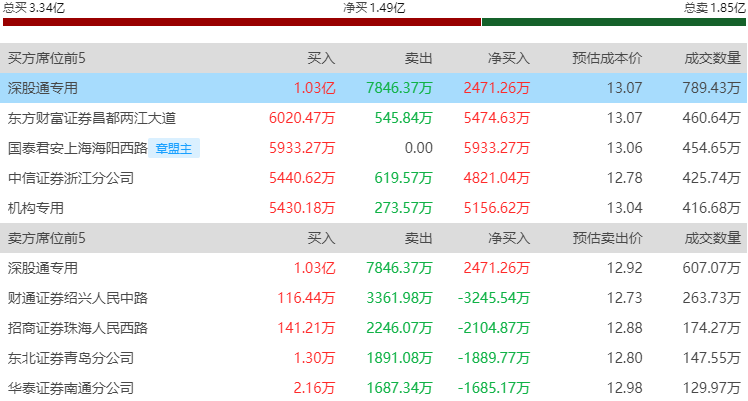Click volume 607.07万
Image resolution: width=748 pixels, height=401 pixels.
tap(711, 268)
